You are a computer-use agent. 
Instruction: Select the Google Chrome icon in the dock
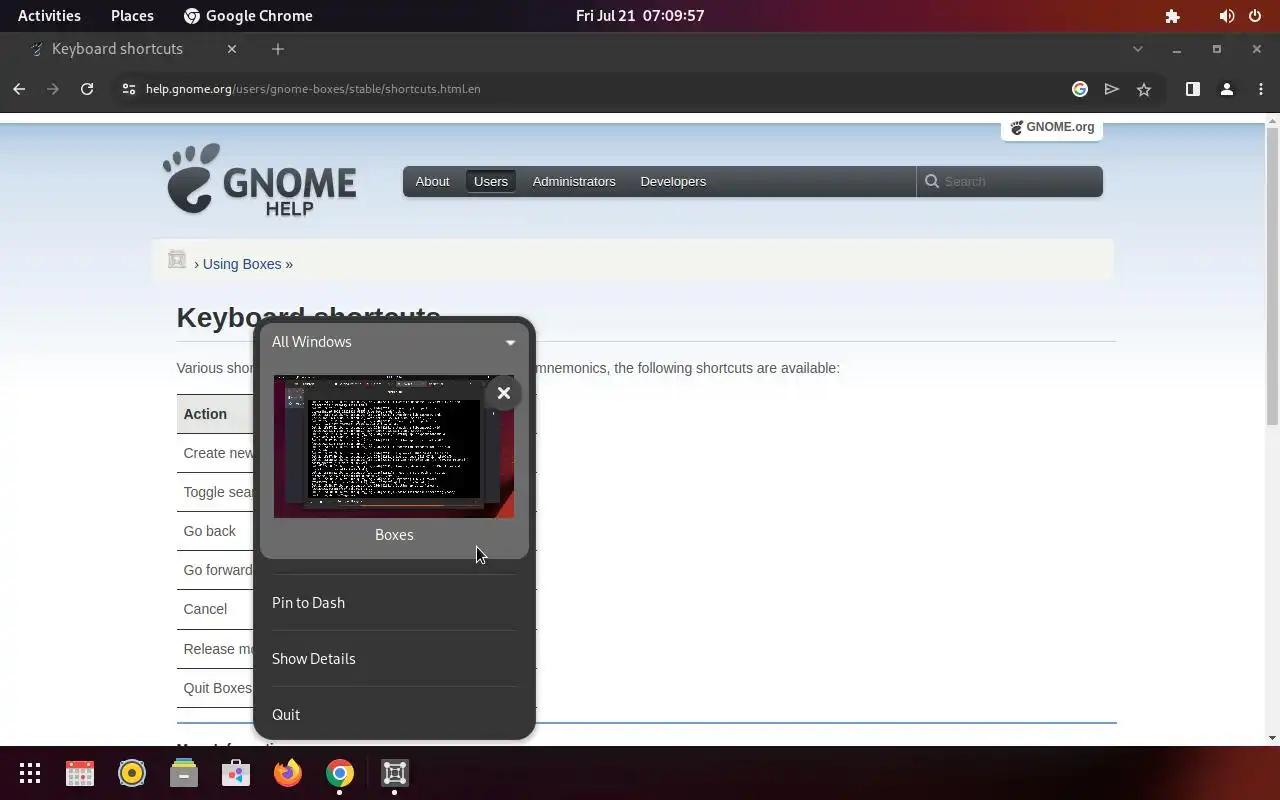point(340,773)
